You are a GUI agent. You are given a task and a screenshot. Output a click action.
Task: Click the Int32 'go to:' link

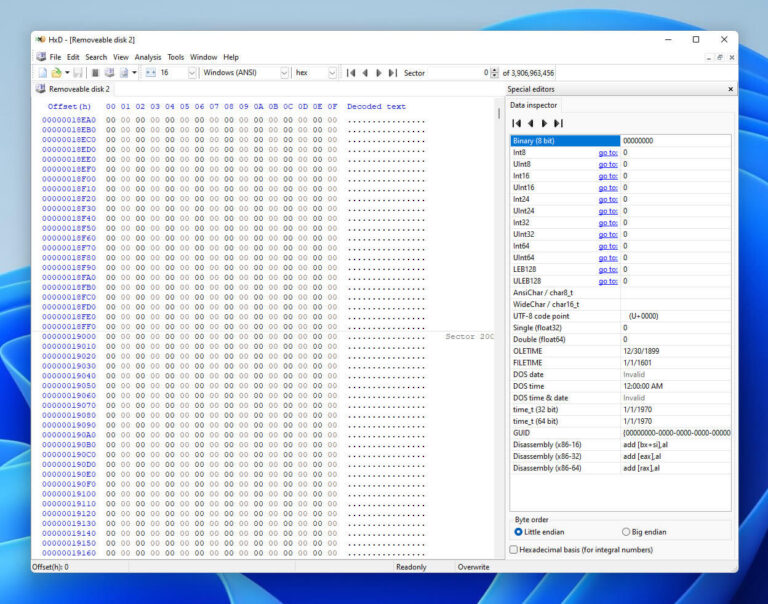(607, 222)
